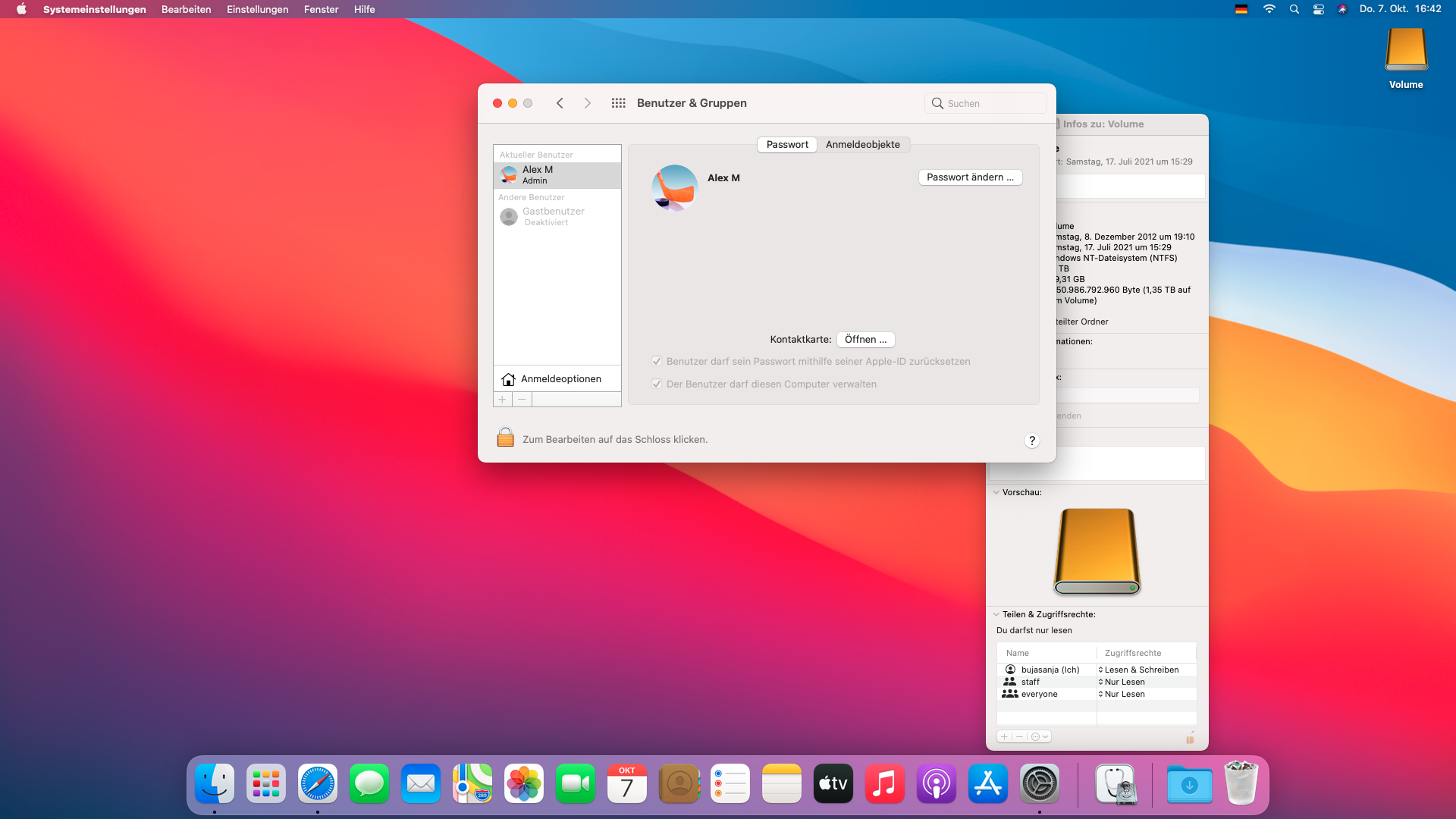Click the Kontaktkarte 'Öffnen ...' button
1456x819 pixels.
click(865, 340)
